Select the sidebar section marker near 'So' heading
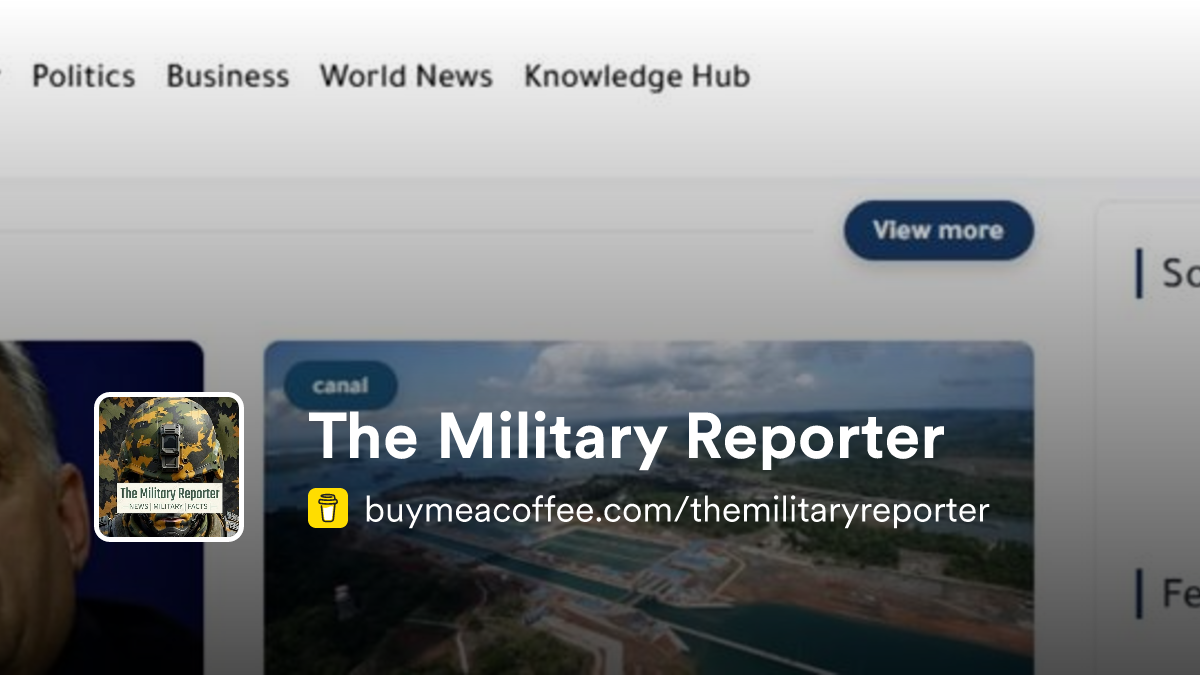The width and height of the screenshot is (1200, 675). pos(1141,274)
